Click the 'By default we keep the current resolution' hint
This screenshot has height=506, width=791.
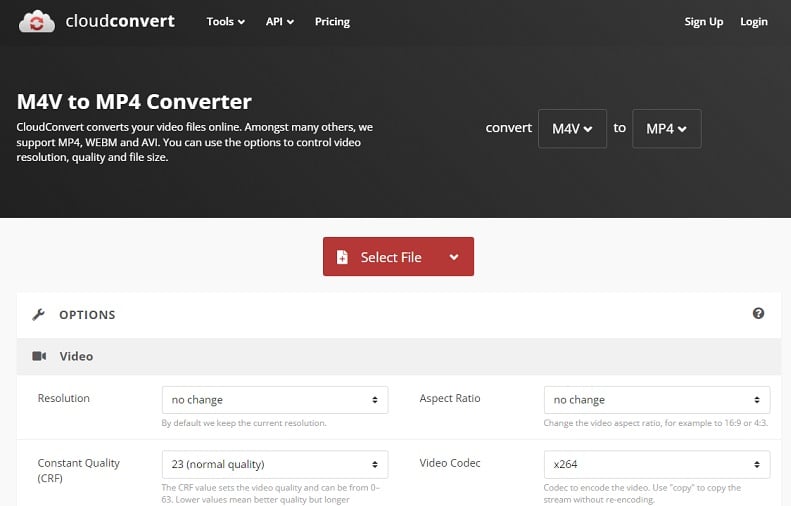(x=244, y=423)
